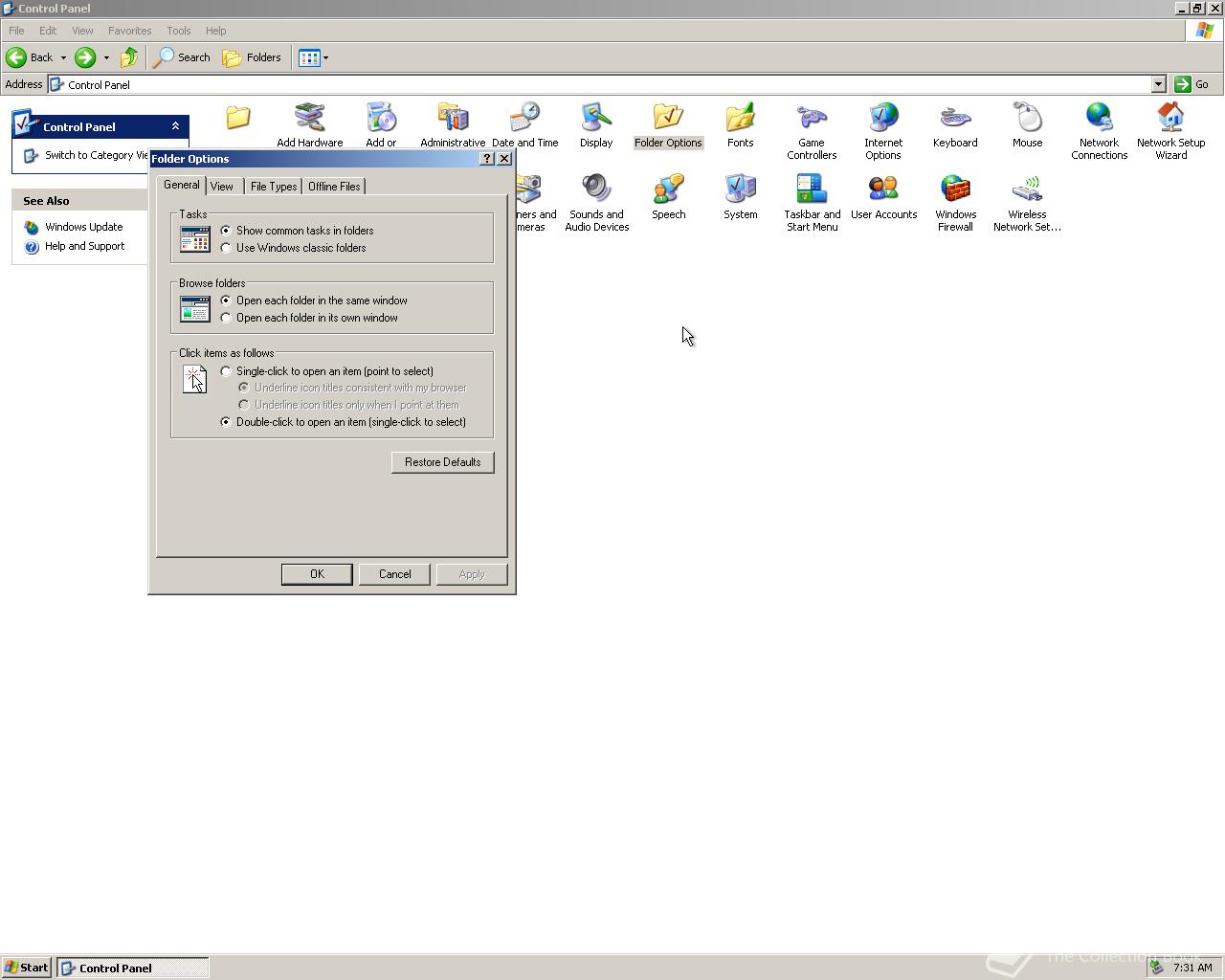Screen dimensions: 1225x980
Task: Open the View menu
Action: [x=82, y=31]
